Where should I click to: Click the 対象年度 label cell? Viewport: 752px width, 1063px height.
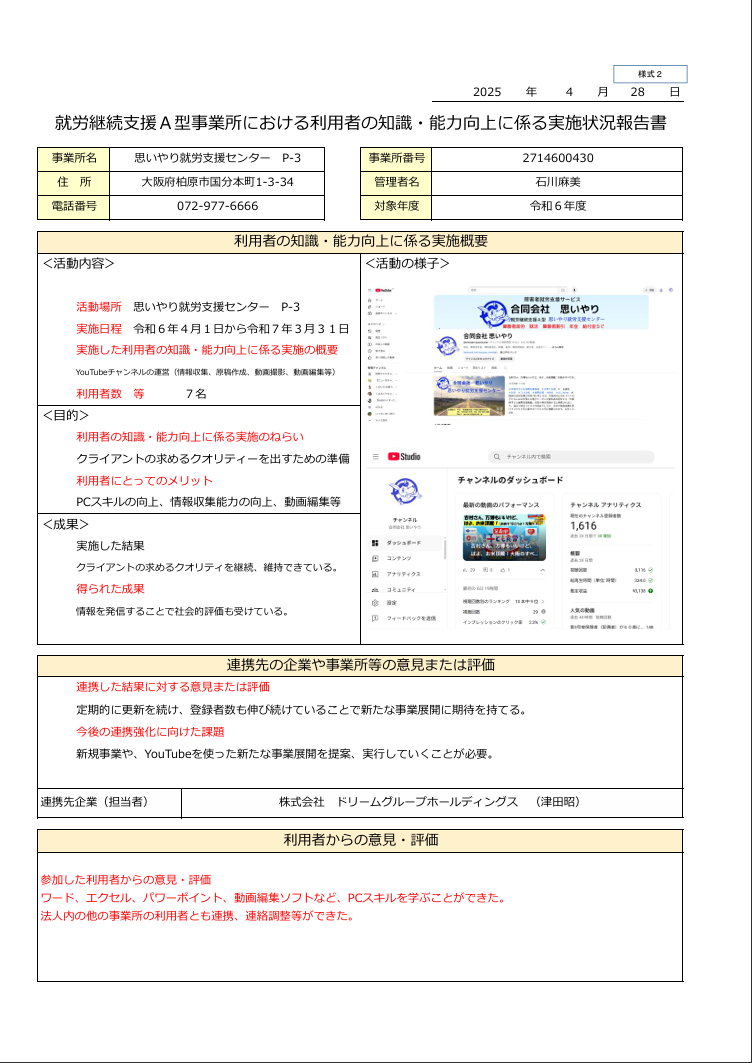396,207
